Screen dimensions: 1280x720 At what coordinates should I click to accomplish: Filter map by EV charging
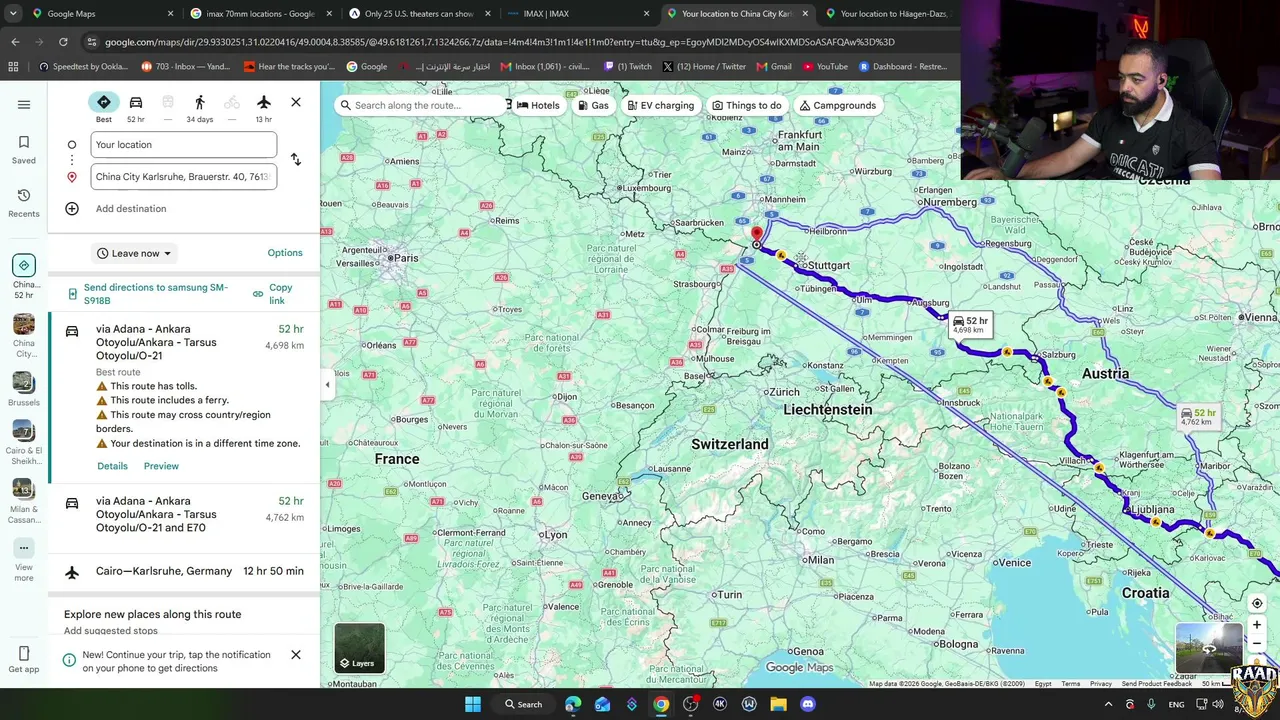[660, 105]
